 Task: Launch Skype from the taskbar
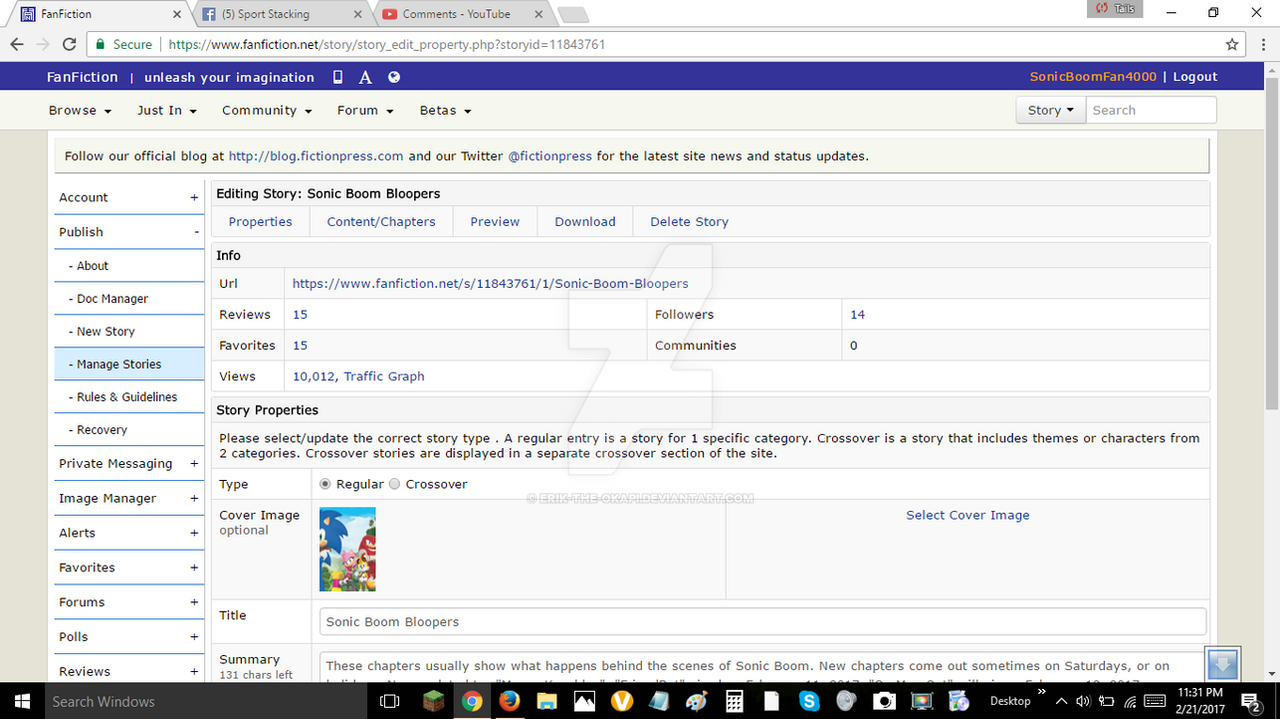pyautogui.click(x=810, y=701)
